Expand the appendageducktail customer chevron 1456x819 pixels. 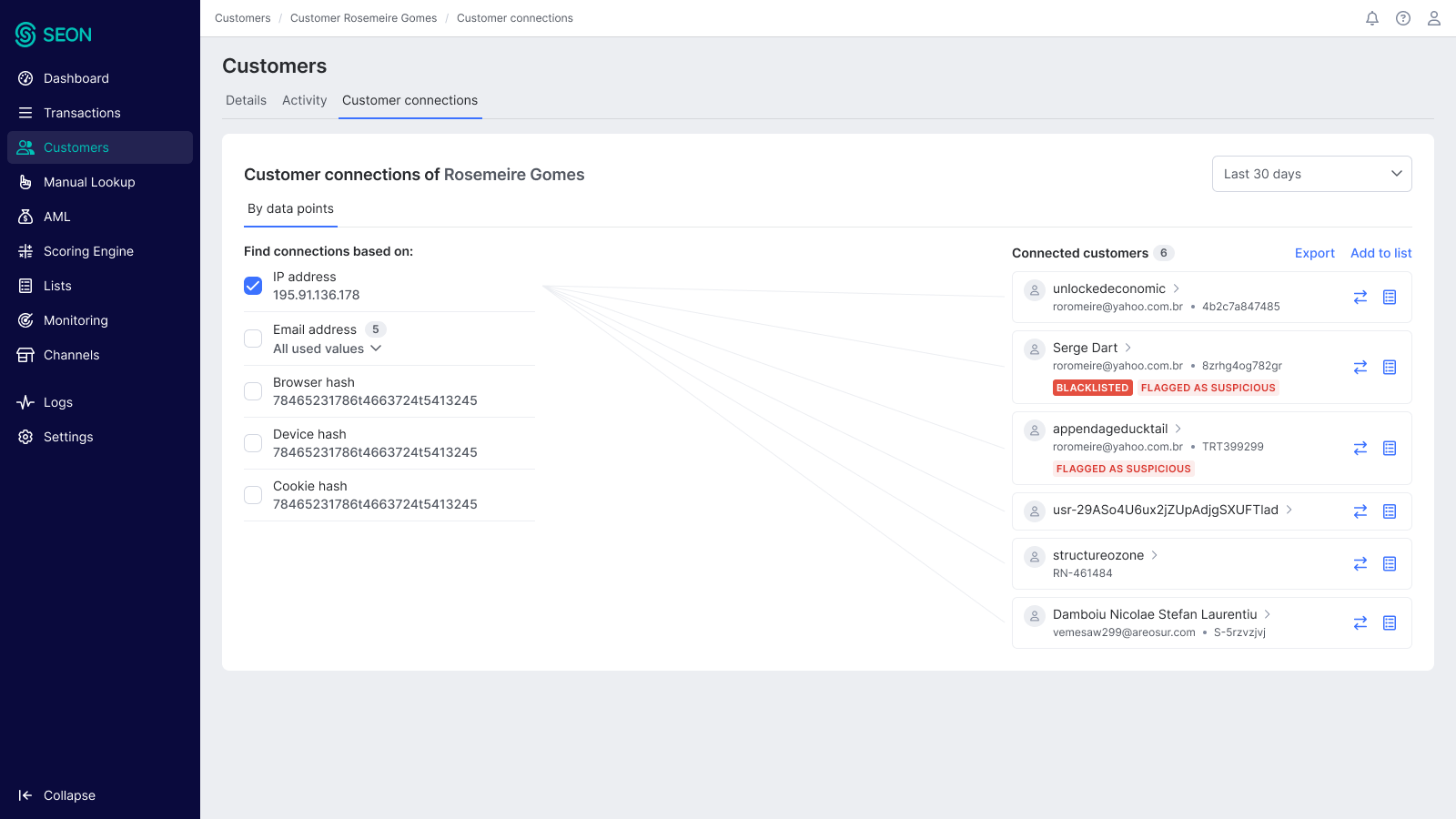tap(1178, 428)
